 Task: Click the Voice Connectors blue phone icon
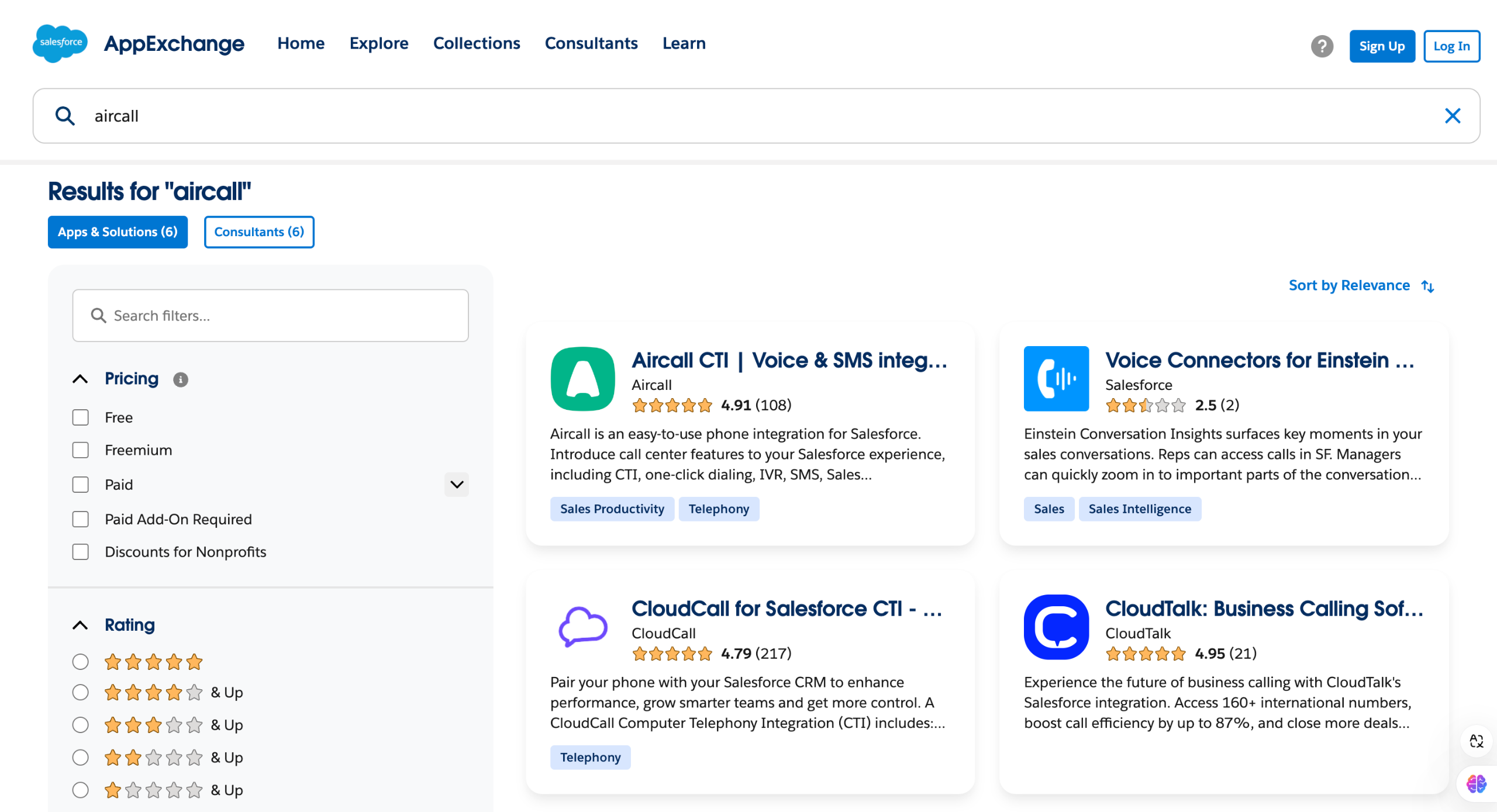[1056, 379]
